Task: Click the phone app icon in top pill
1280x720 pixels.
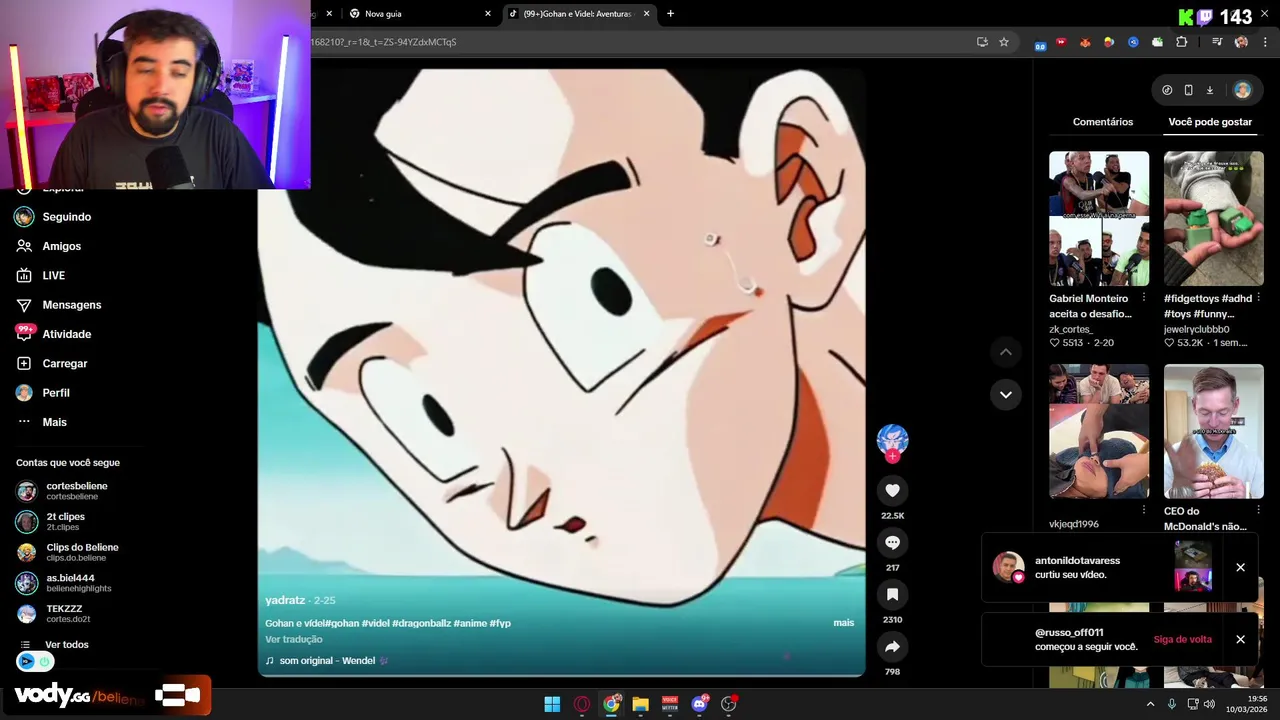Action: pos(1188,90)
